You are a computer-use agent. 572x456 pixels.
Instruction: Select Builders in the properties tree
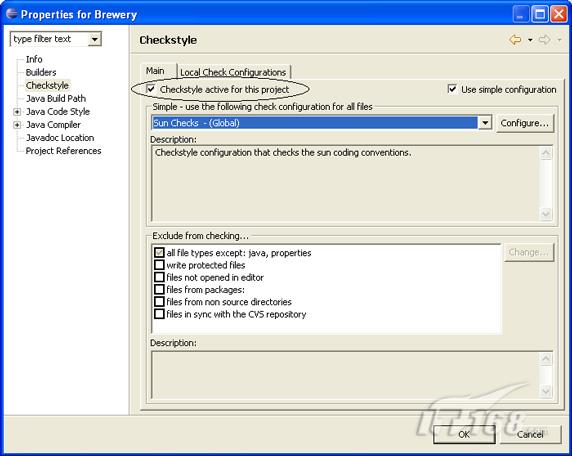(41, 72)
